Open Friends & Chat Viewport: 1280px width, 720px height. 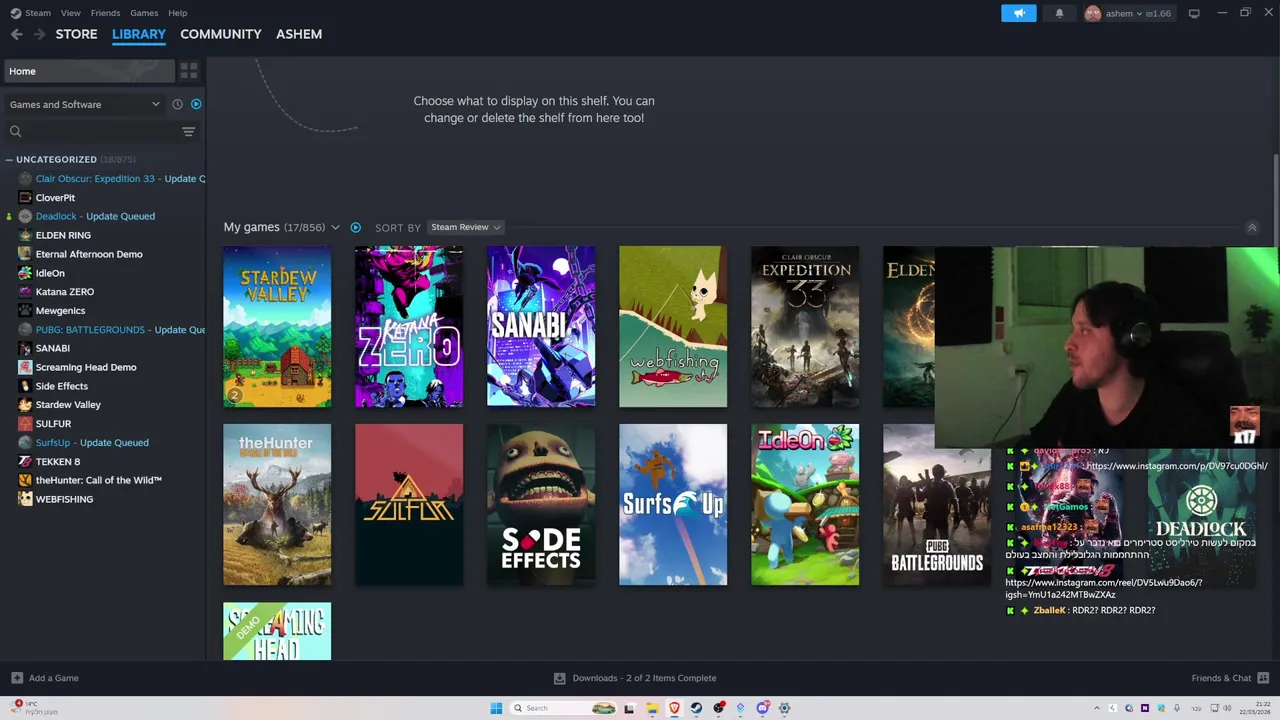click(x=1229, y=678)
